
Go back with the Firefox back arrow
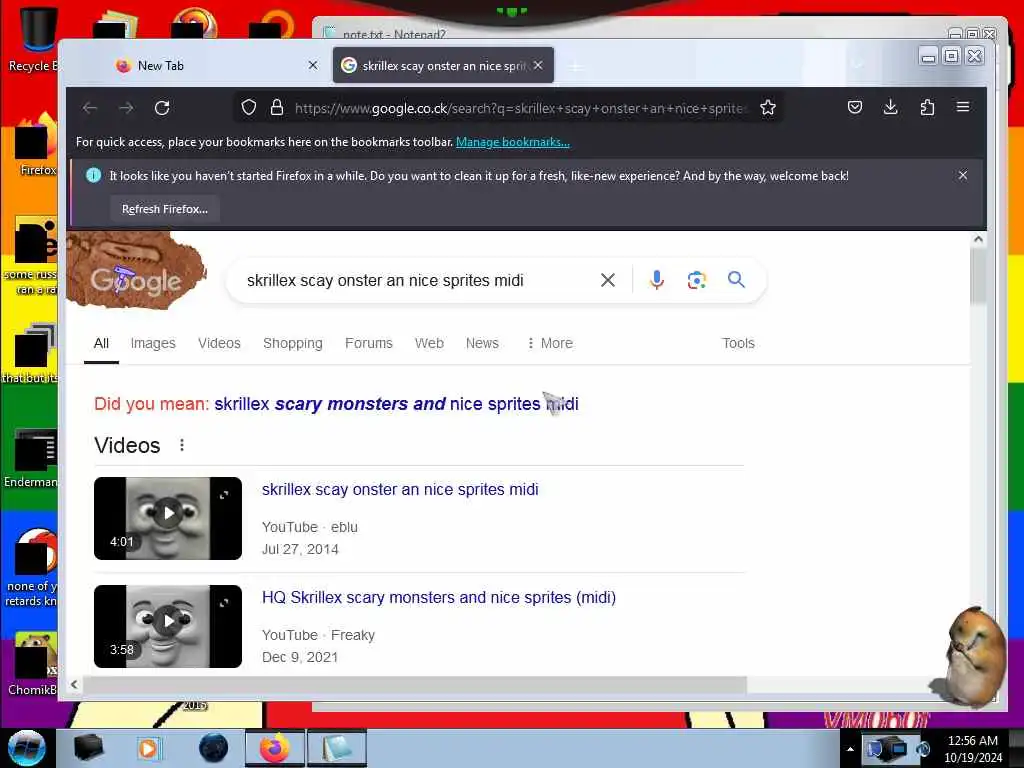click(x=90, y=108)
